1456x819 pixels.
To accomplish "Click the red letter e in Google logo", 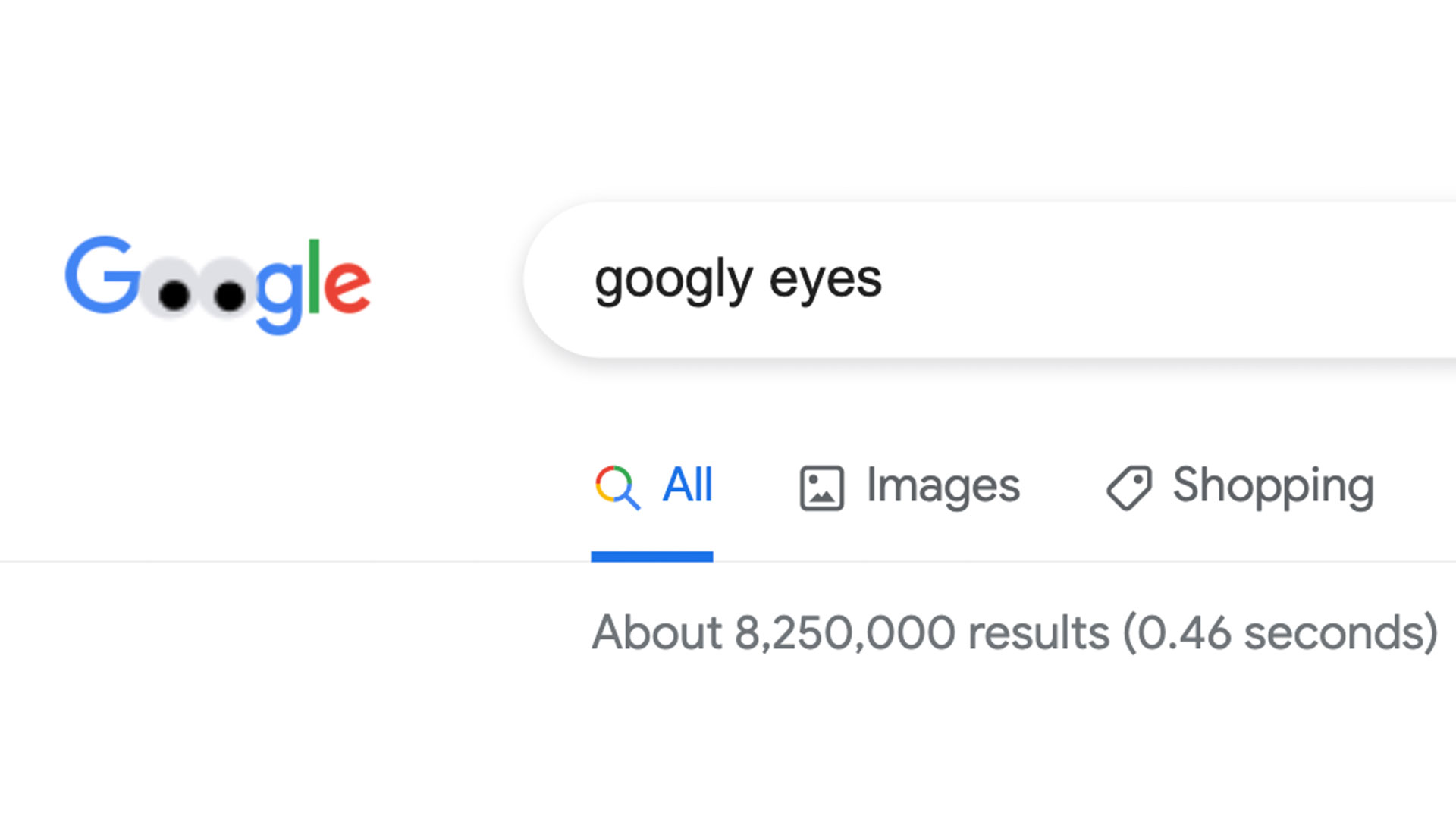I will tap(347, 285).
